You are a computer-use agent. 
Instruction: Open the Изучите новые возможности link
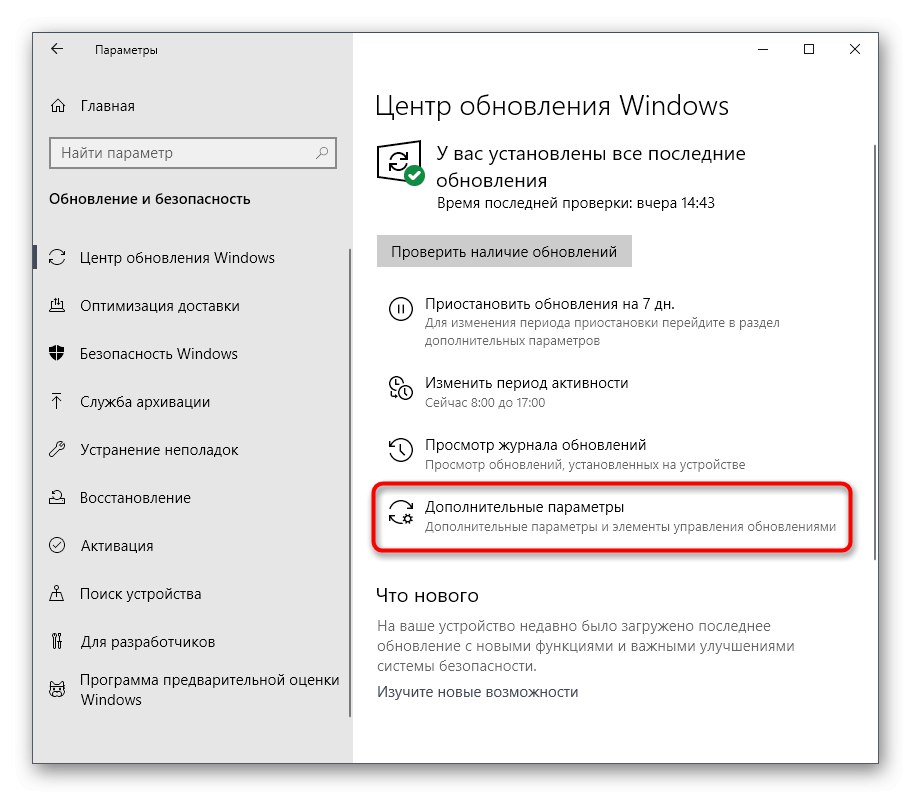click(x=476, y=691)
